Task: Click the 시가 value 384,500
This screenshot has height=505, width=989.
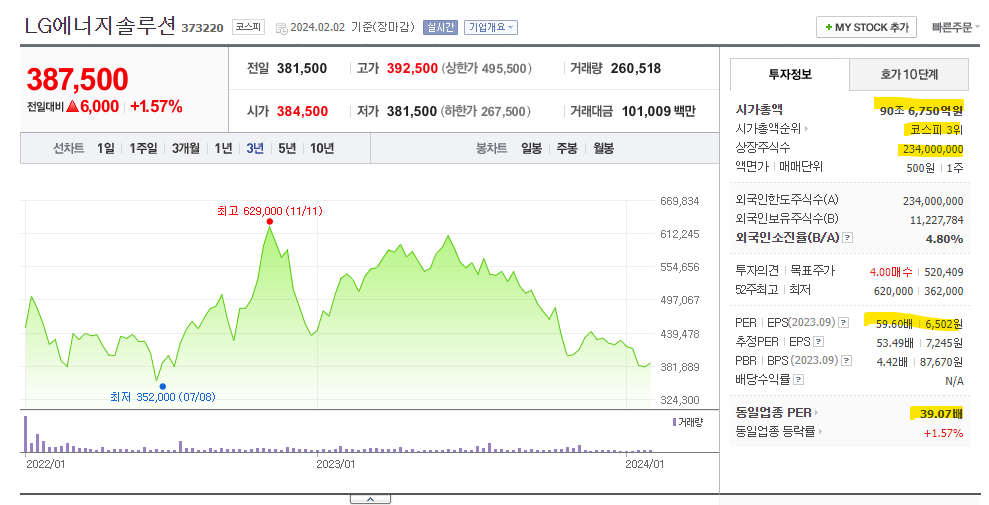Action: click(302, 111)
